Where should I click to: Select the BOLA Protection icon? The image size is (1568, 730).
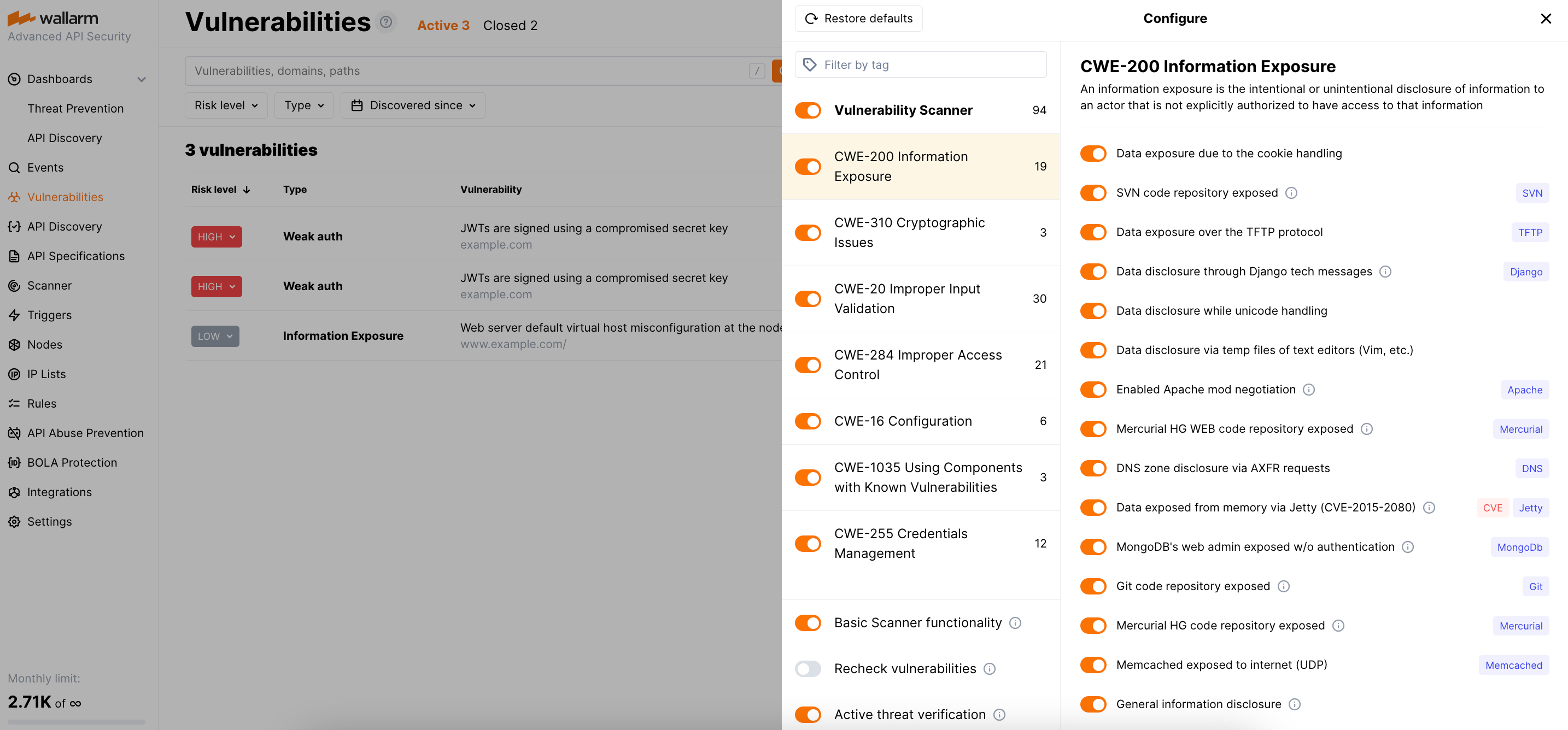coord(15,462)
